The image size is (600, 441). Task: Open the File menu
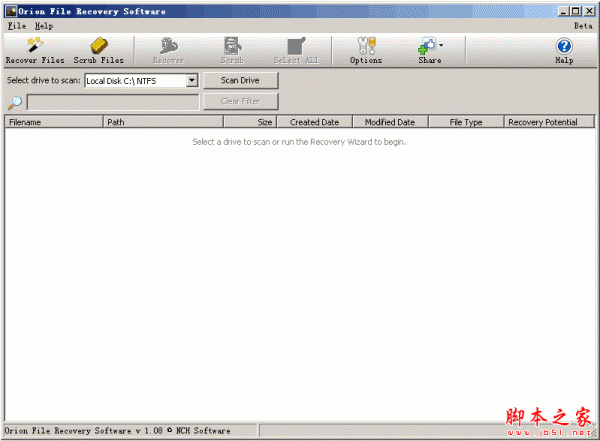pos(17,26)
